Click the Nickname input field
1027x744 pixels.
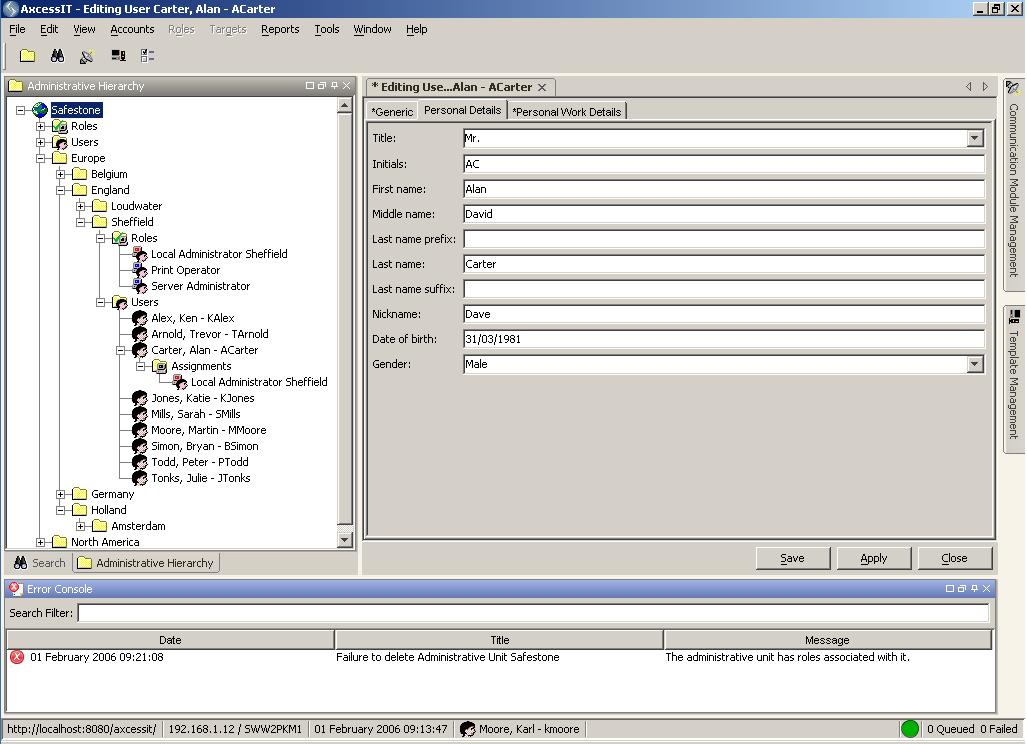[x=724, y=314]
